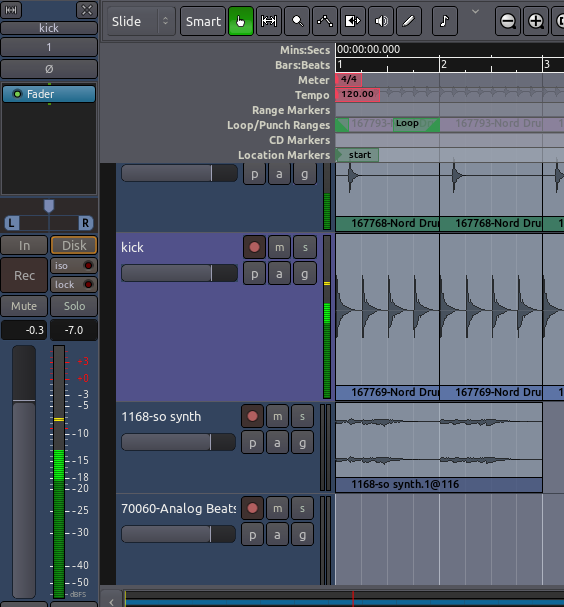This screenshot has width=564, height=607.
Task: Click the Zoom Out magnifier button
Action: (x=507, y=21)
